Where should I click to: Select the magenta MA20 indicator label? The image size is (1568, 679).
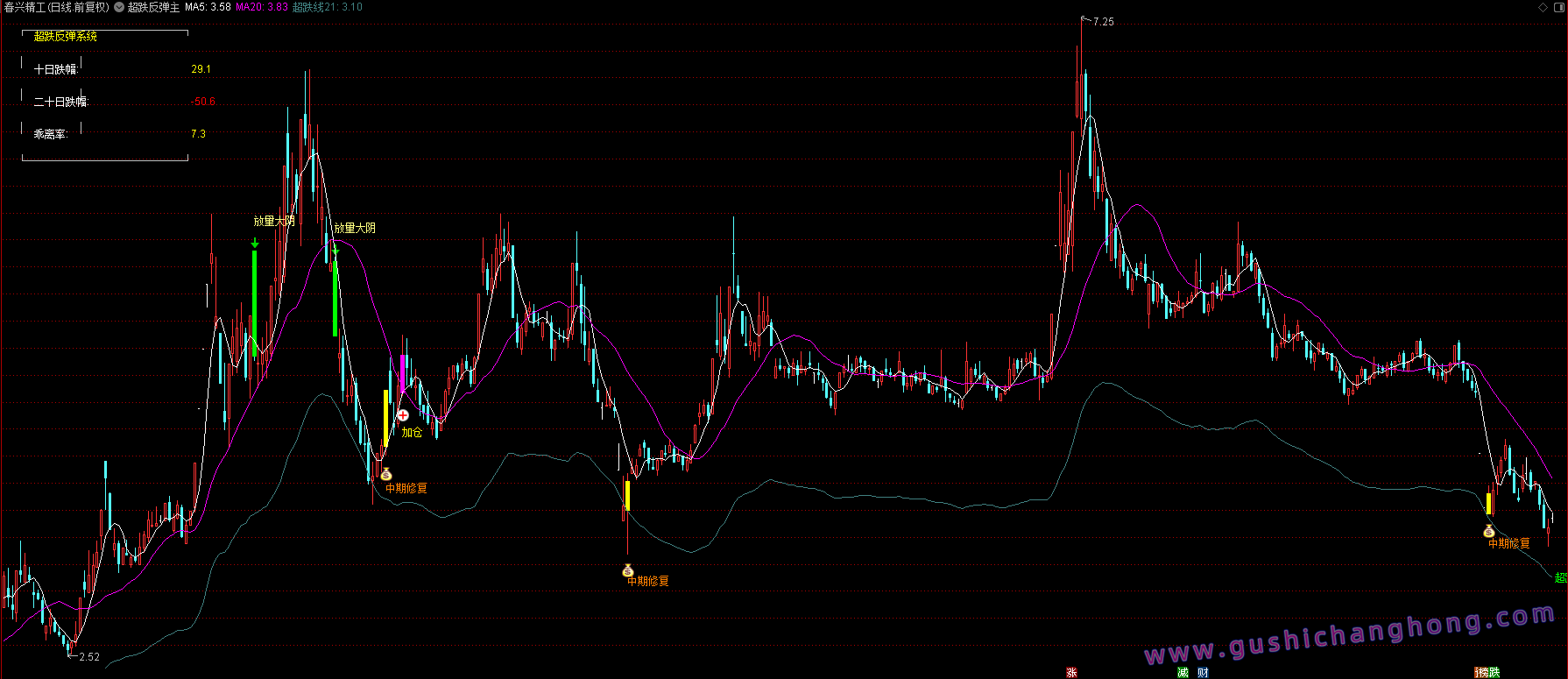click(261, 7)
